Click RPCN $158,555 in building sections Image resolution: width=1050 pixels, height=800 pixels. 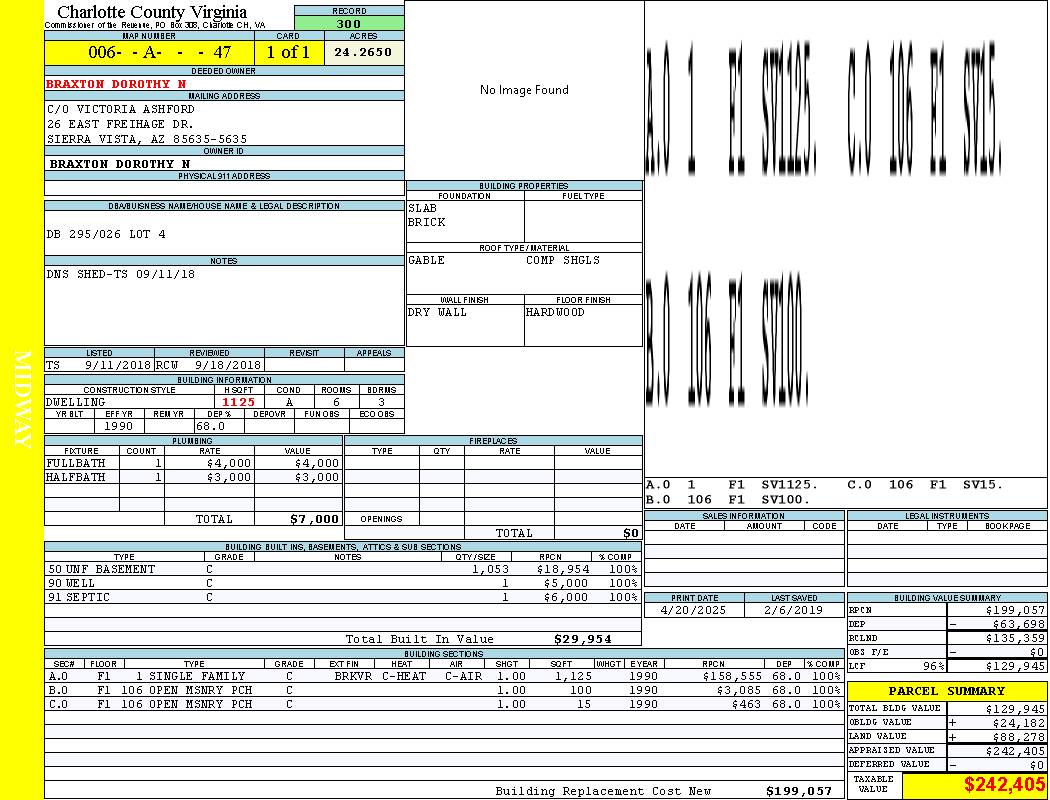click(733, 676)
